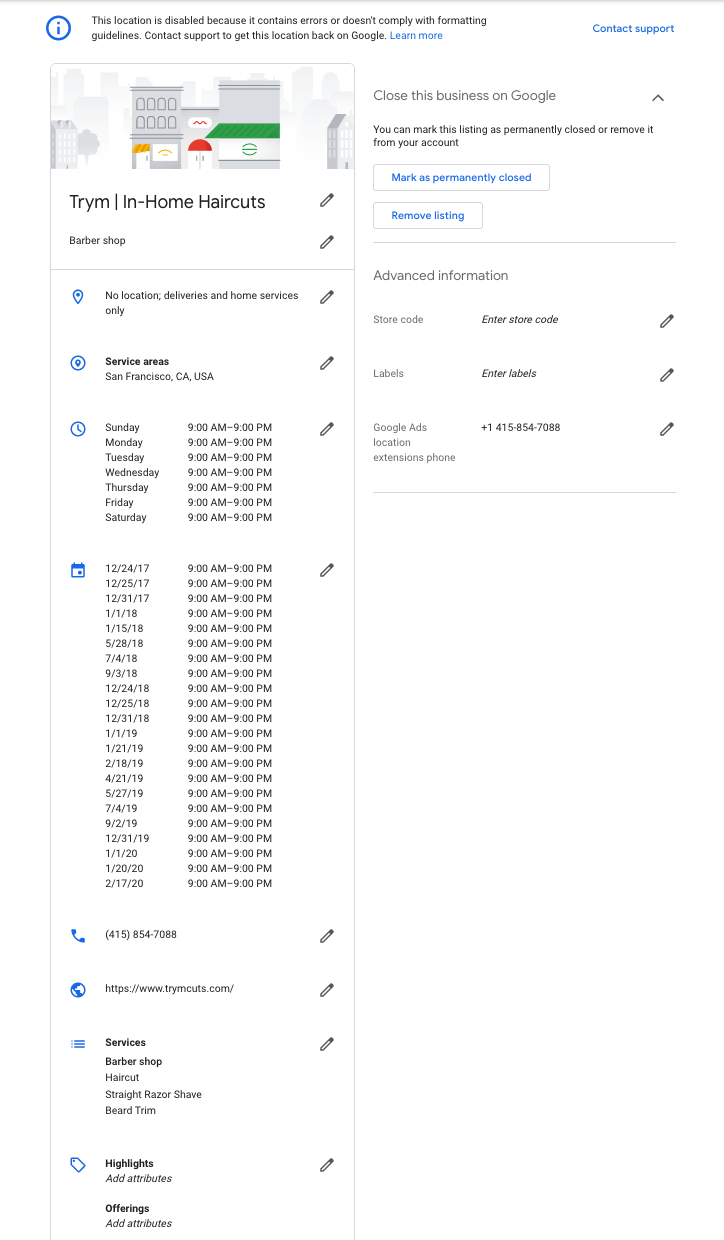The image size is (724, 1240).
Task: Click the calendar special hours icon
Action: pyautogui.click(x=78, y=570)
